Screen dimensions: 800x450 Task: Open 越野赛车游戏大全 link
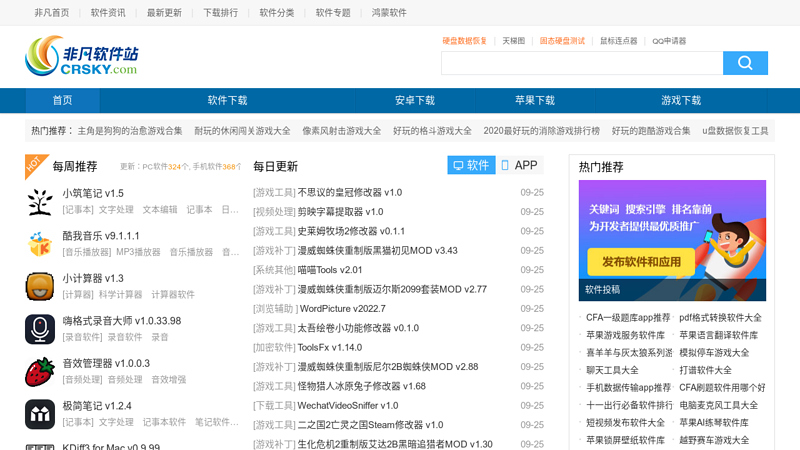[x=714, y=440]
